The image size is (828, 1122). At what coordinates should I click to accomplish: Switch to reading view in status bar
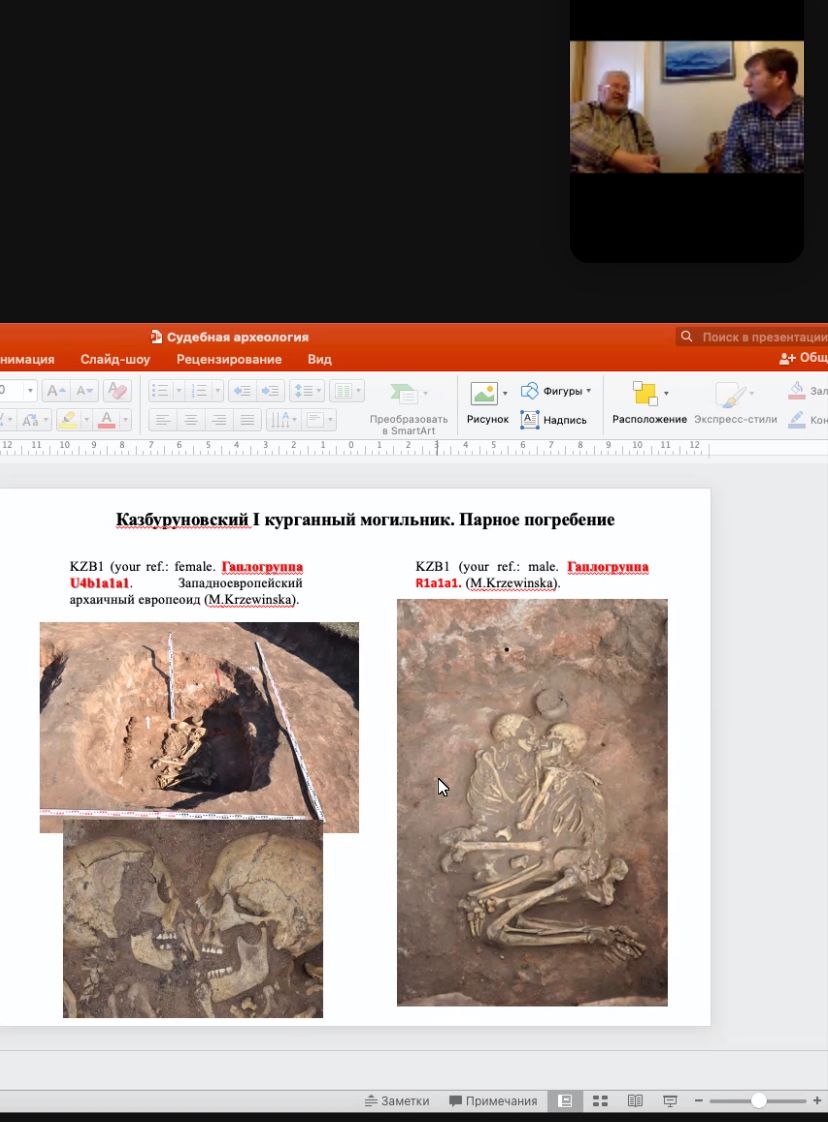(x=635, y=1101)
